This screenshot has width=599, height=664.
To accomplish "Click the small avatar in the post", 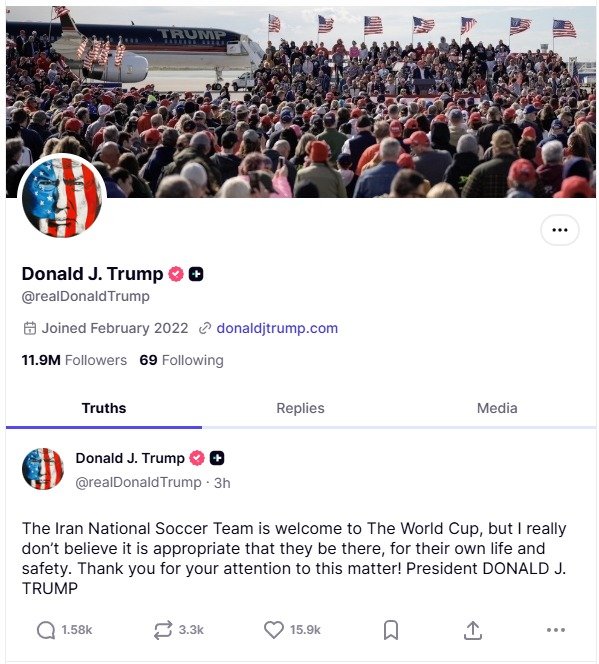I will (x=43, y=469).
